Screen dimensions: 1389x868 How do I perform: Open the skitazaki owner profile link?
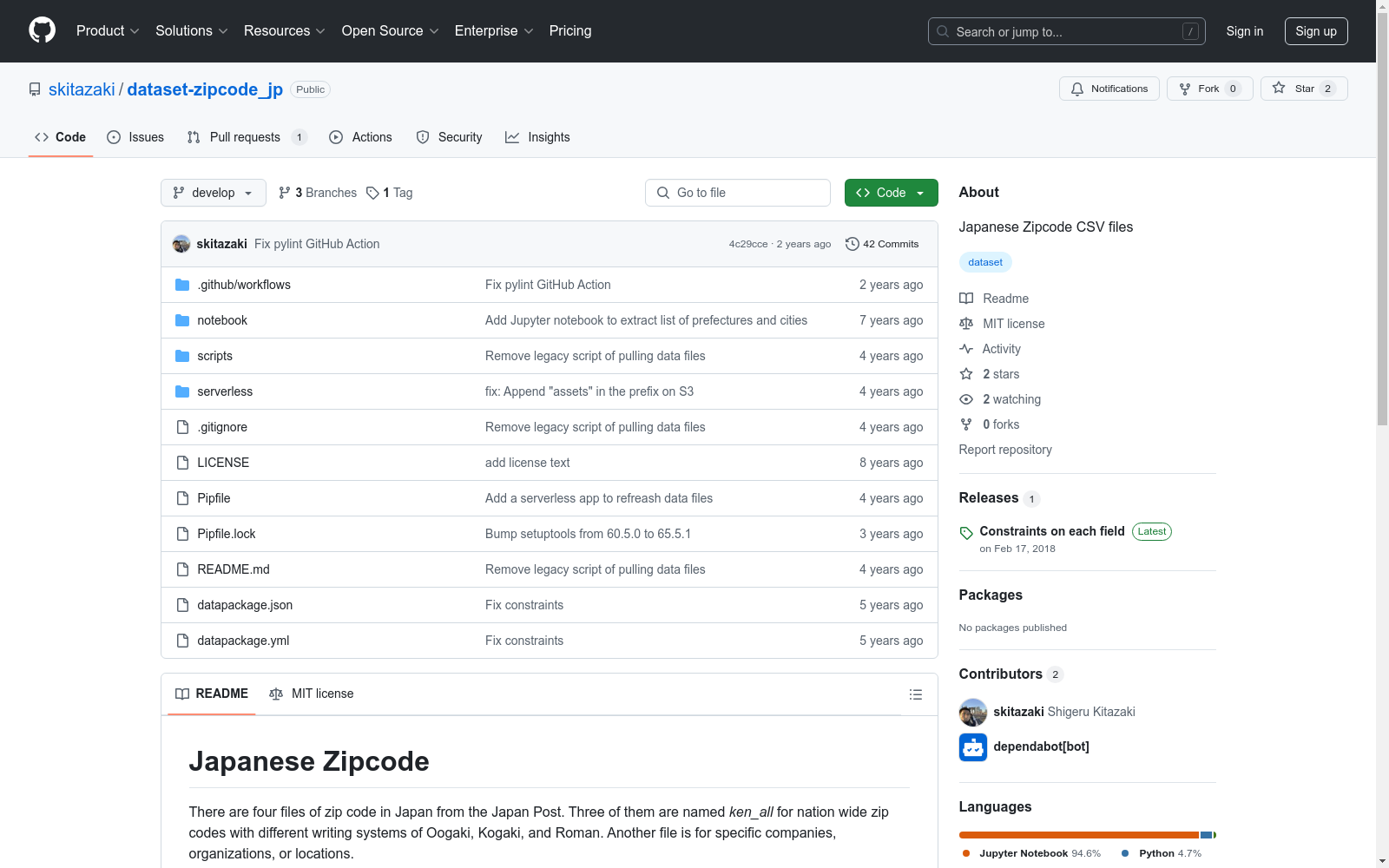[82, 89]
